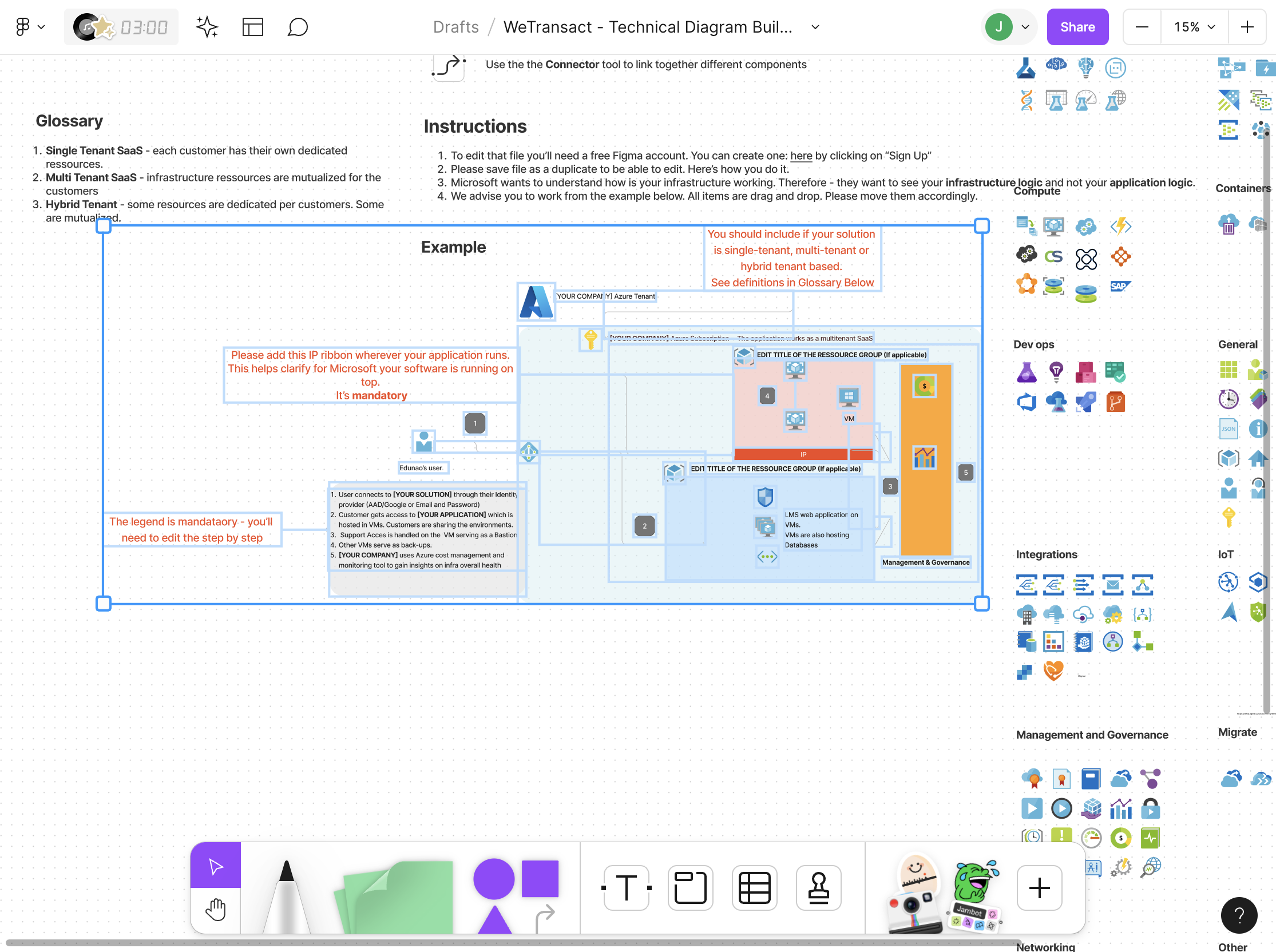Open the comments speech bubble tool

tap(298, 27)
